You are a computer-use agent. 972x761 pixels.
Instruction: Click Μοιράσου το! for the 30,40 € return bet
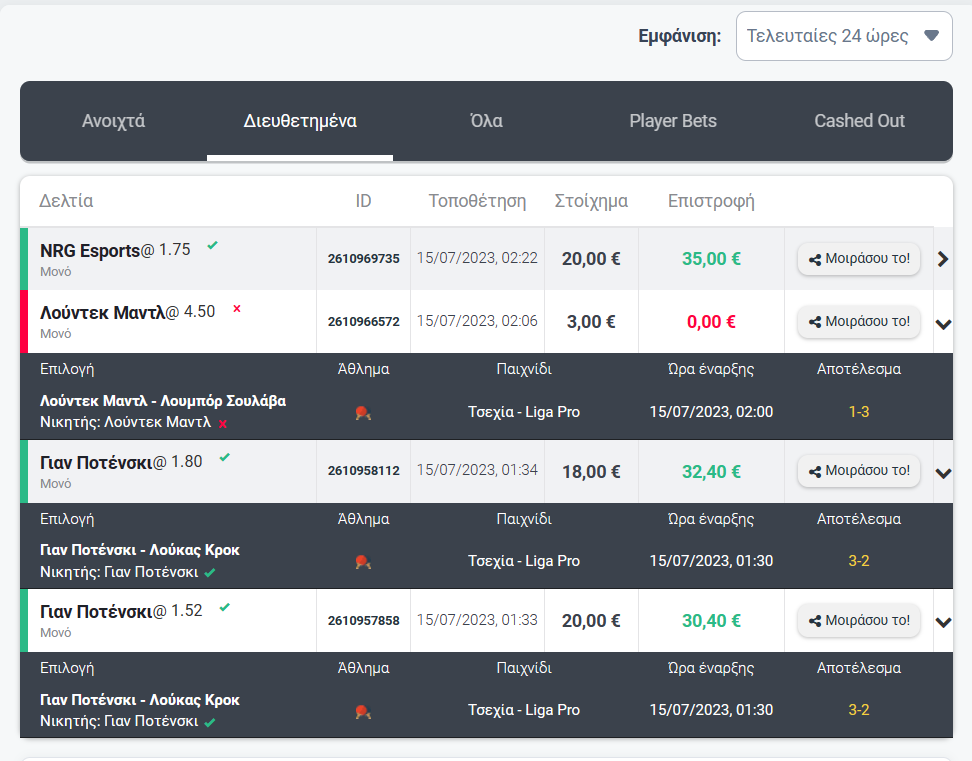[x=859, y=620]
